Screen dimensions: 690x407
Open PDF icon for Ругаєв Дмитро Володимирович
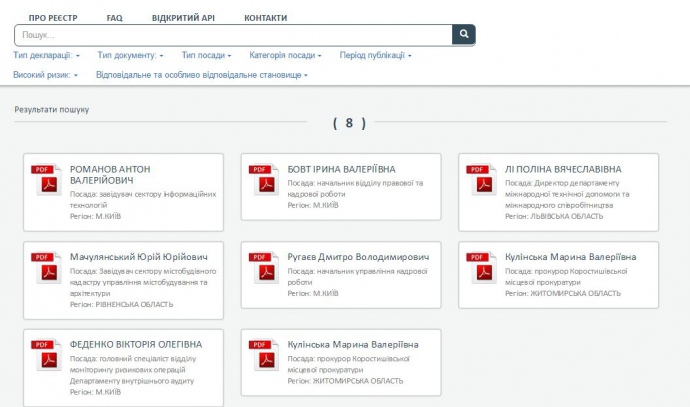(264, 268)
